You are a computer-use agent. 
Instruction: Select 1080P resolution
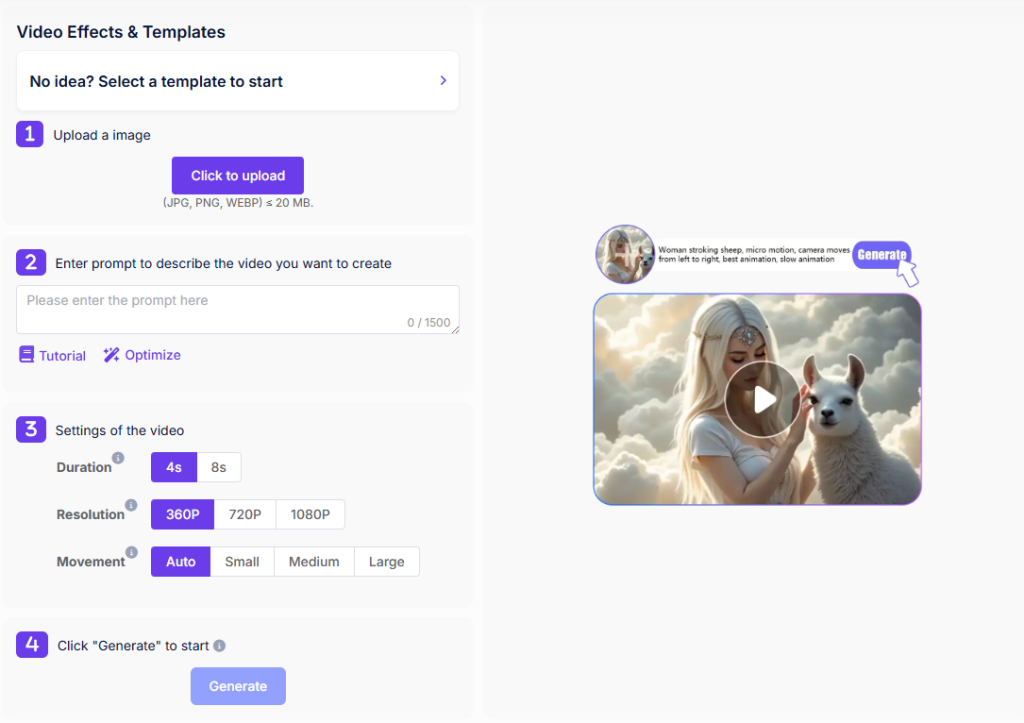click(x=310, y=515)
